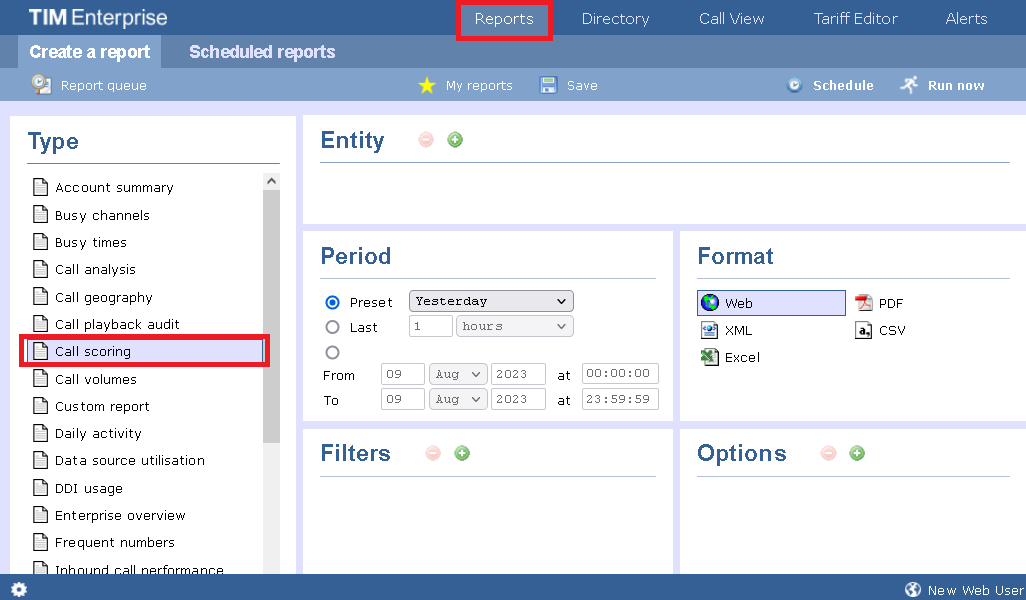This screenshot has height=600, width=1026.
Task: Switch to the Directory tab
Action: click(615, 19)
